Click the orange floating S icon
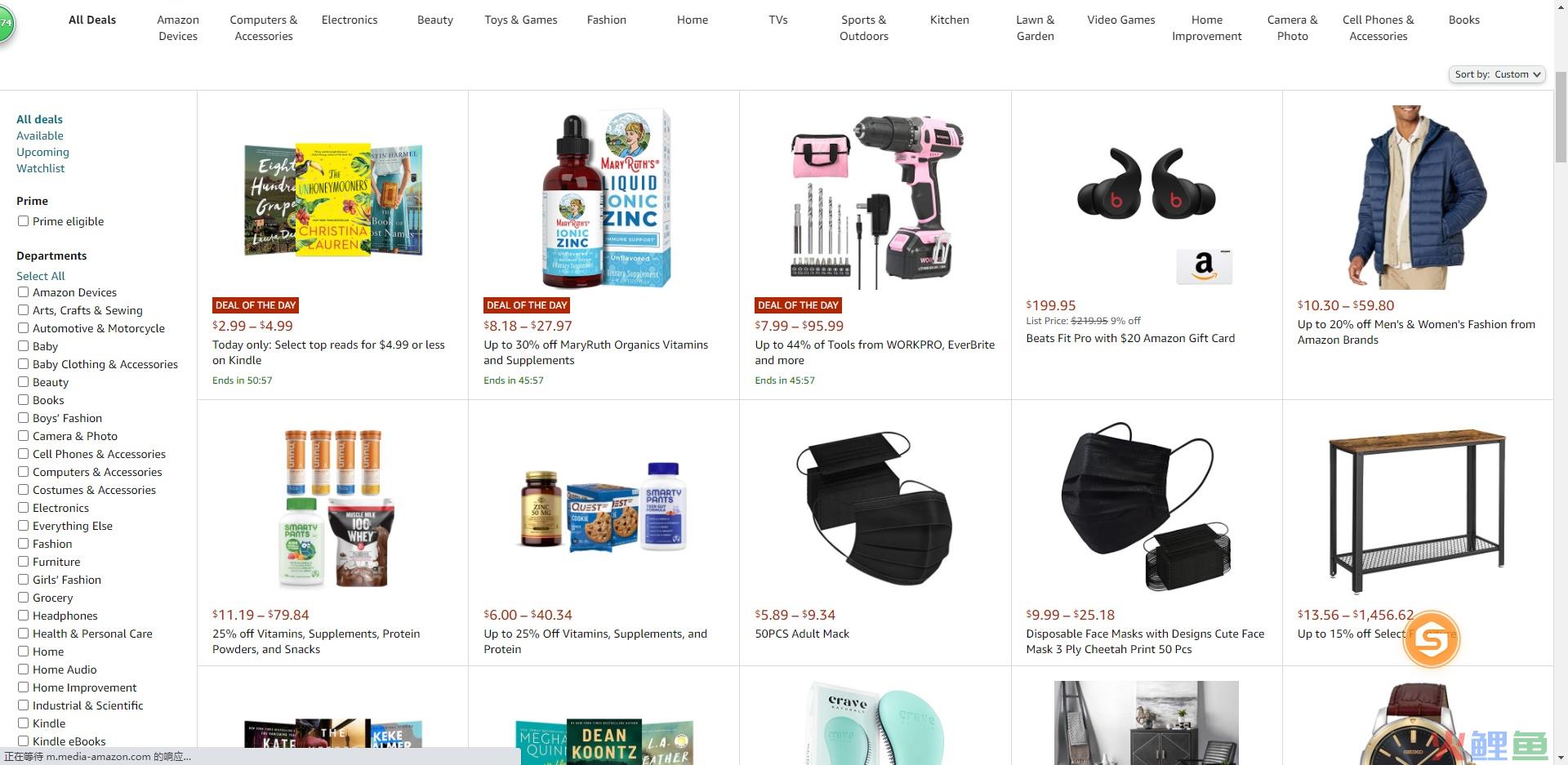 (x=1431, y=638)
